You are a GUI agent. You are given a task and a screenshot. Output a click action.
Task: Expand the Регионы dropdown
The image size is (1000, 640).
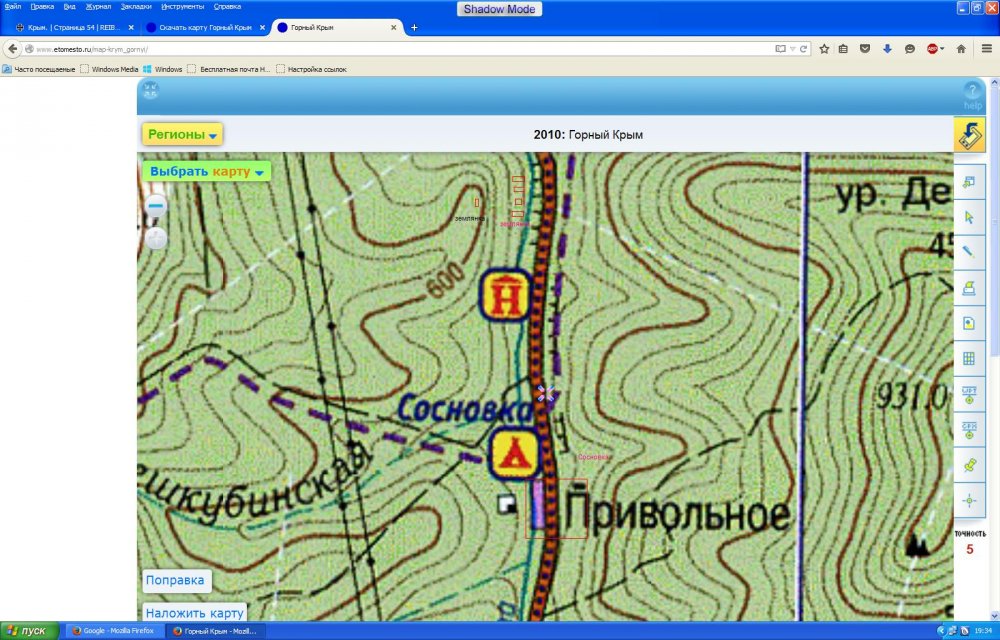(x=182, y=134)
